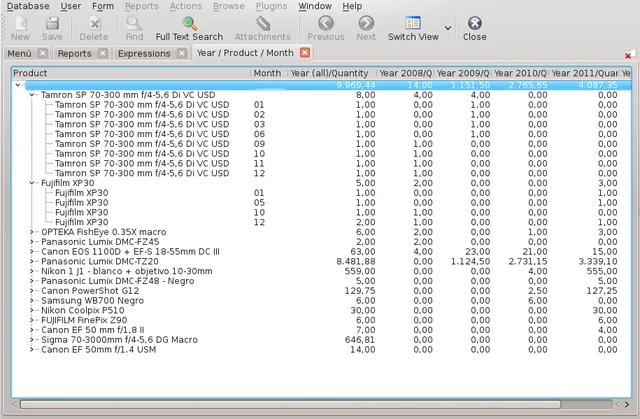The height and width of the screenshot is (419, 640).
Task: Open the Database menu
Action: pyautogui.click(x=28, y=6)
